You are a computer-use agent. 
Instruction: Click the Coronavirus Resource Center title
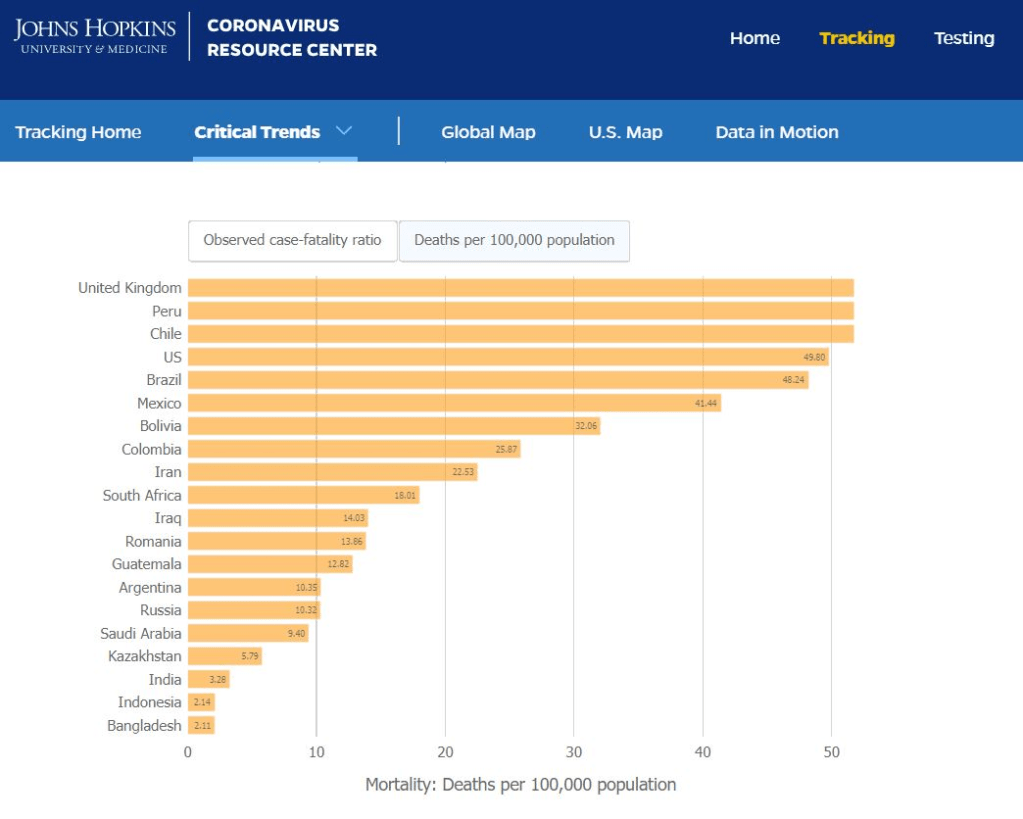tap(291, 38)
